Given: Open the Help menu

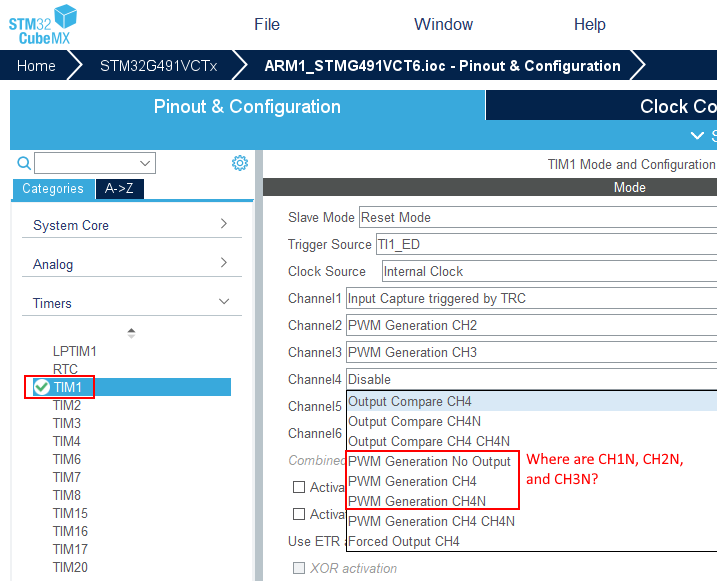Looking at the screenshot, I should click(x=589, y=24).
